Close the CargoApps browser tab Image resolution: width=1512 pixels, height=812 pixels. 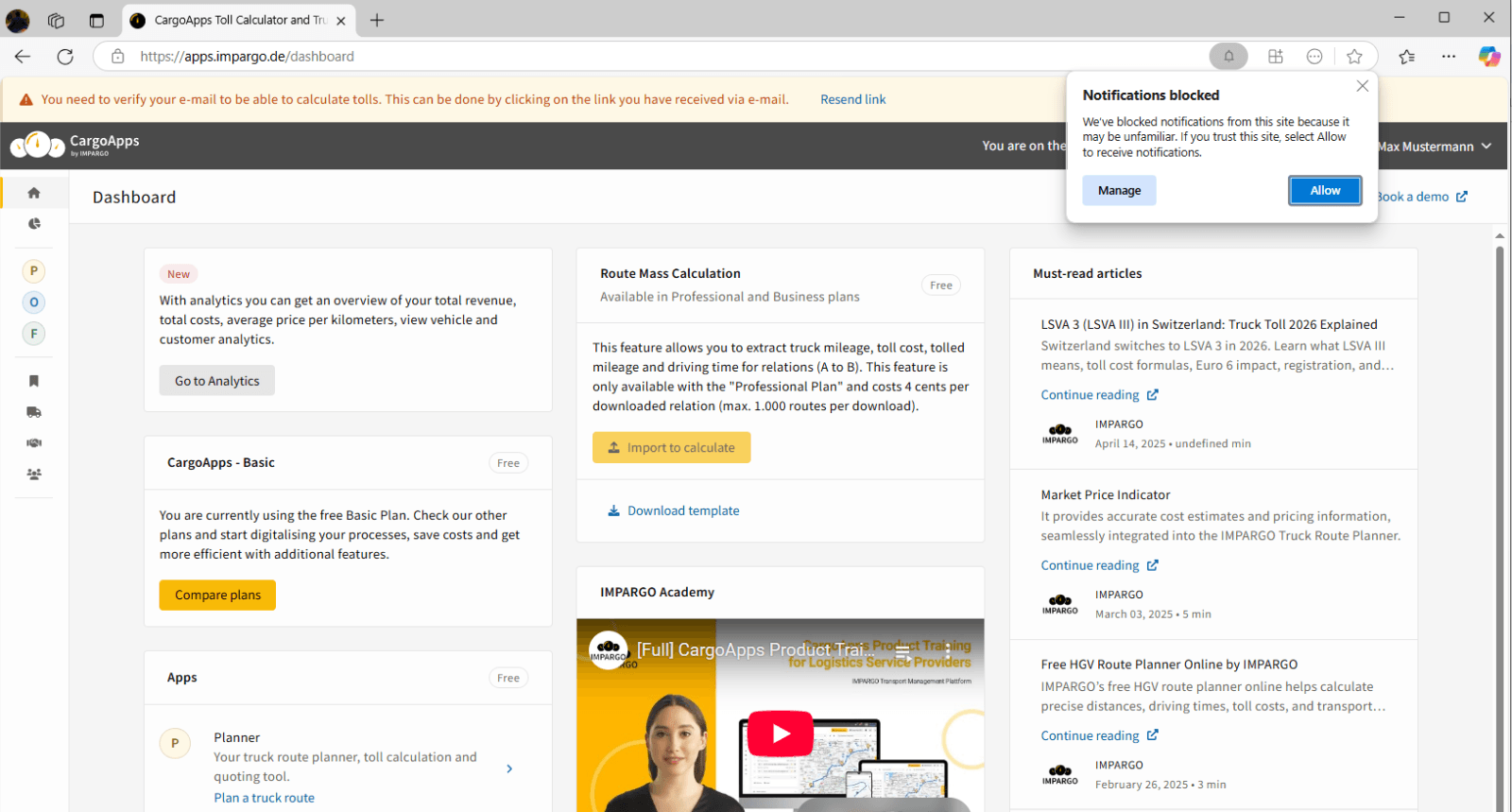341,20
